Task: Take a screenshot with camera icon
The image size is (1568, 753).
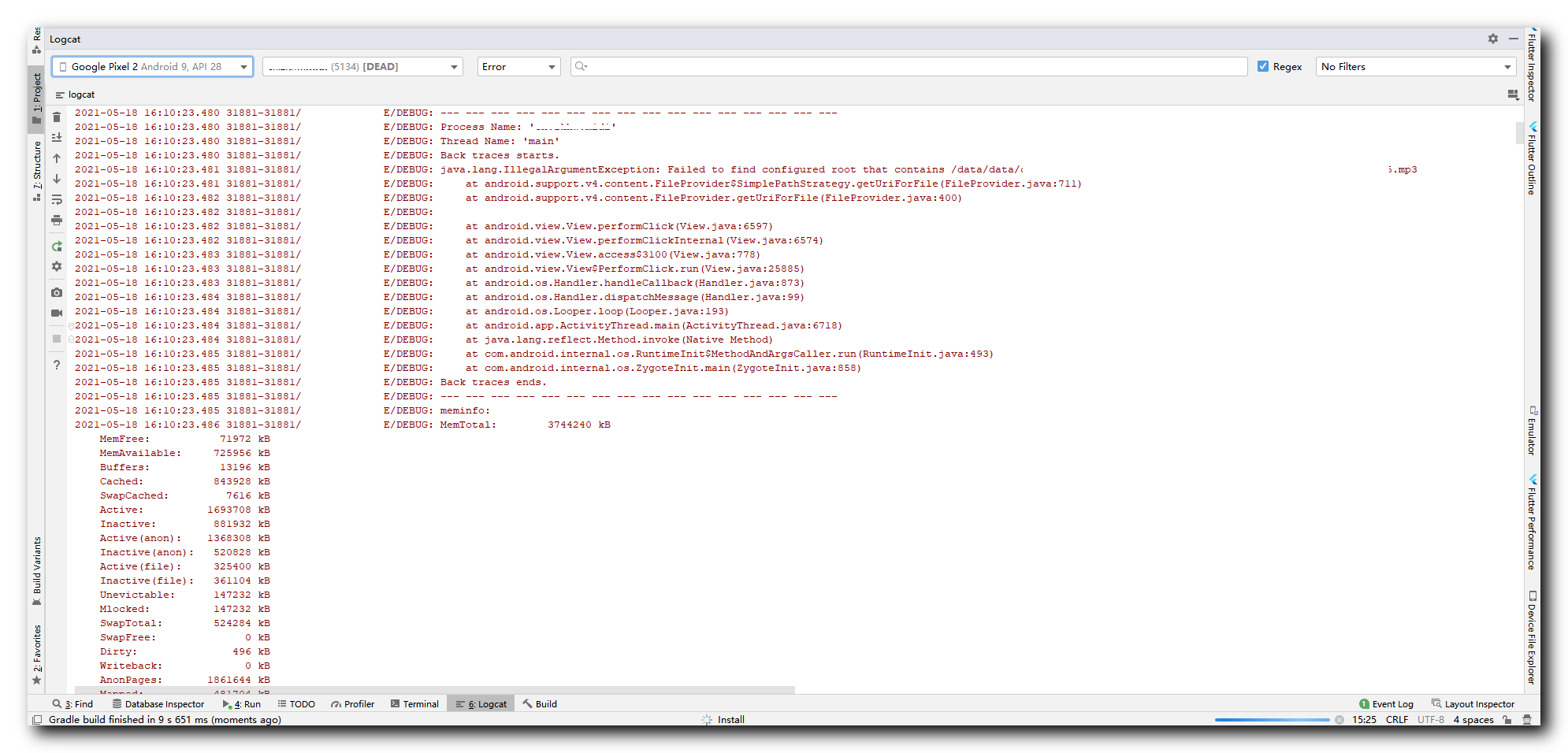Action: coord(57,292)
